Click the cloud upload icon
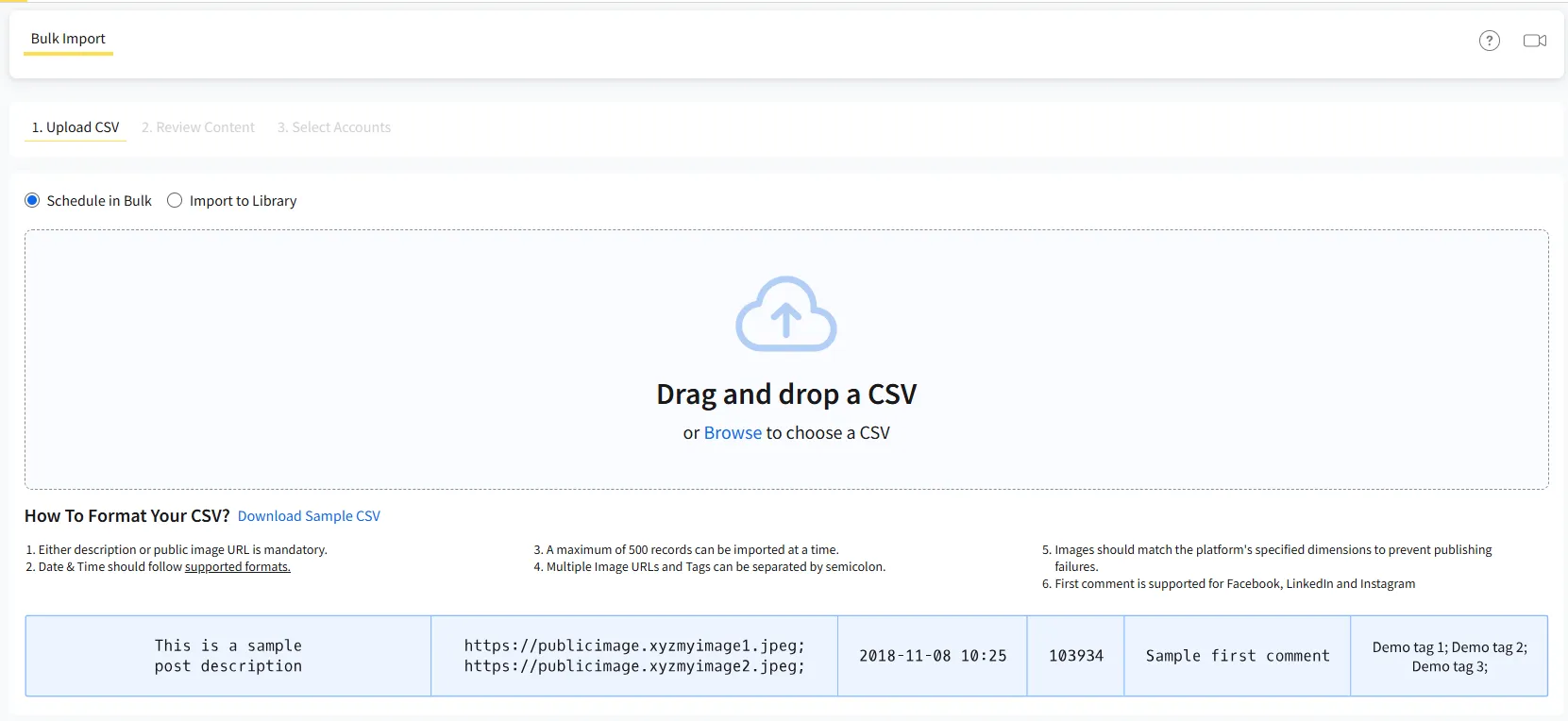This screenshot has width=1568, height=721. pos(786,314)
